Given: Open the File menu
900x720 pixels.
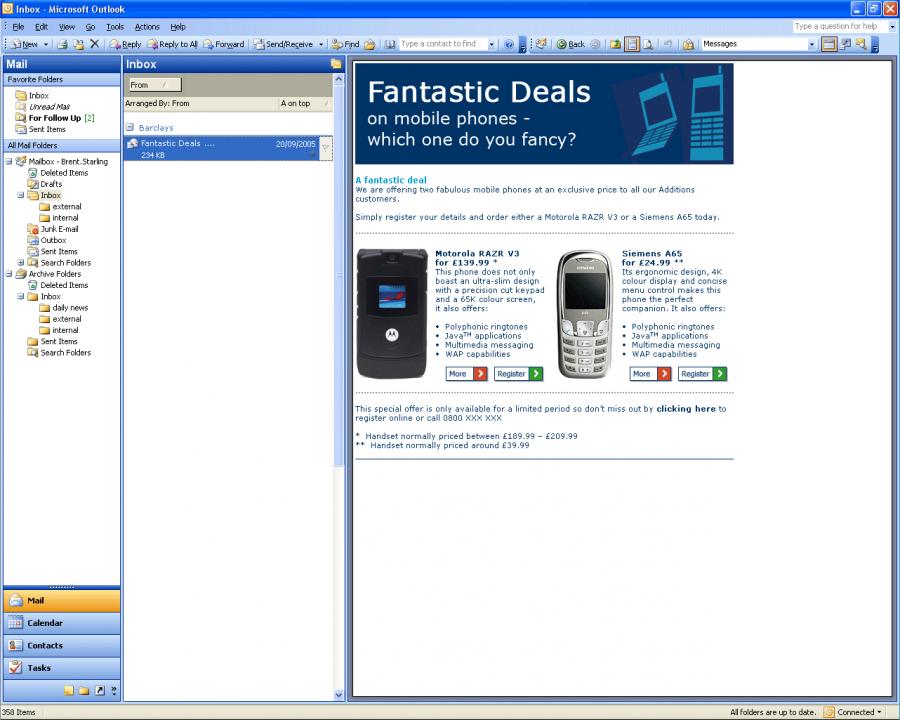Looking at the screenshot, I should 18,27.
